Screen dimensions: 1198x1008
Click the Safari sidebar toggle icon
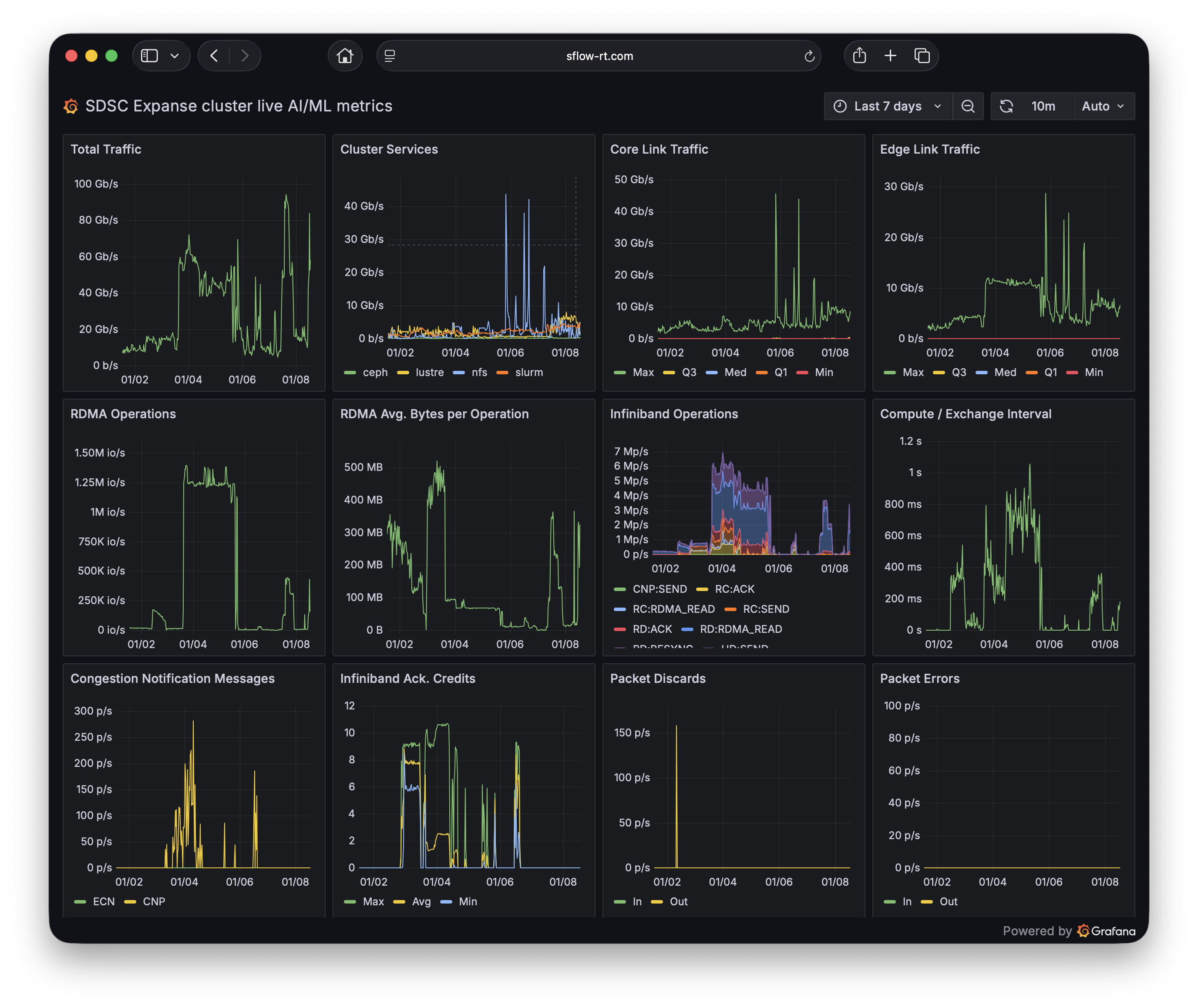149,55
